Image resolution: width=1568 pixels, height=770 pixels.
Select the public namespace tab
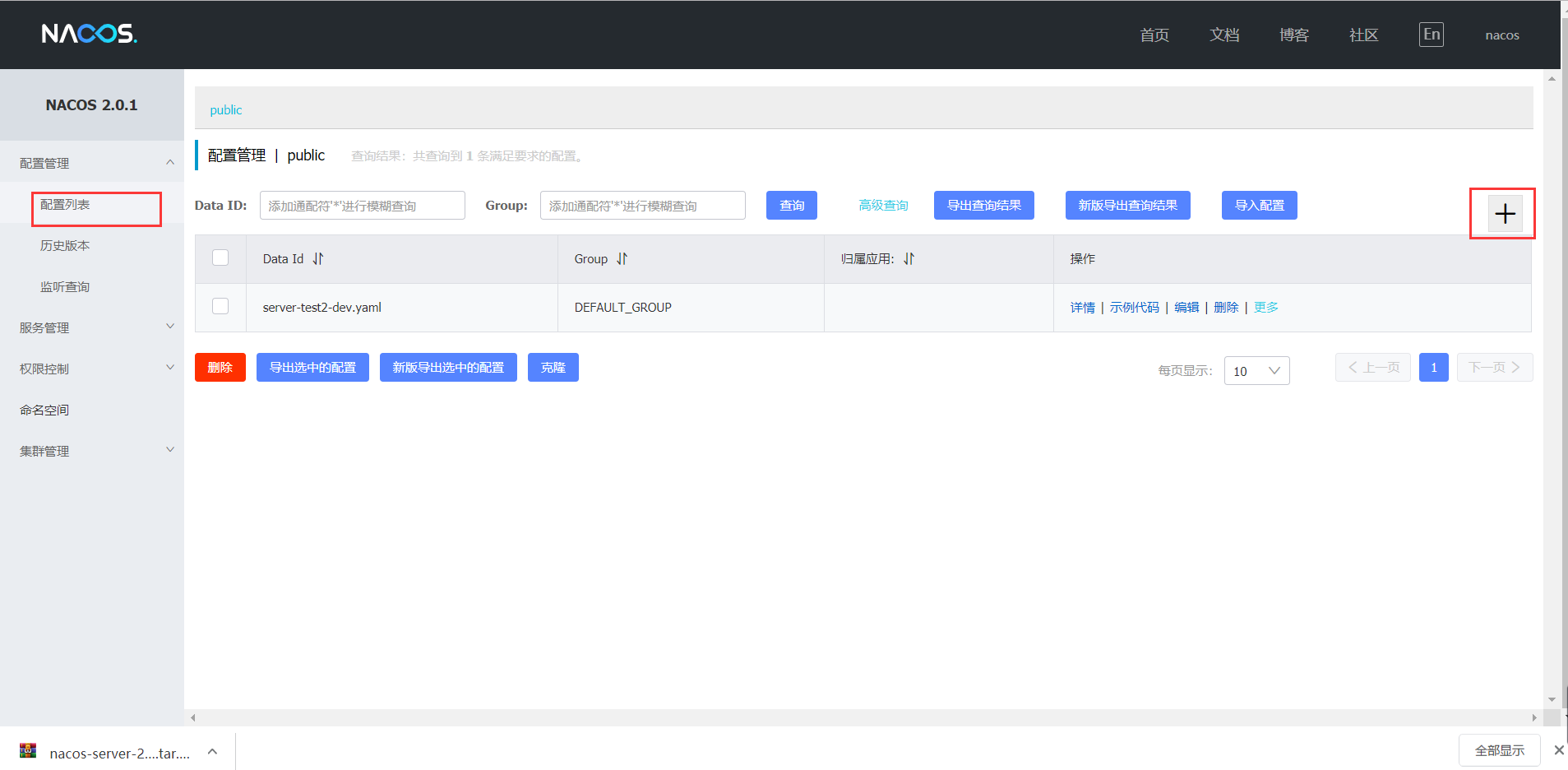(x=226, y=110)
